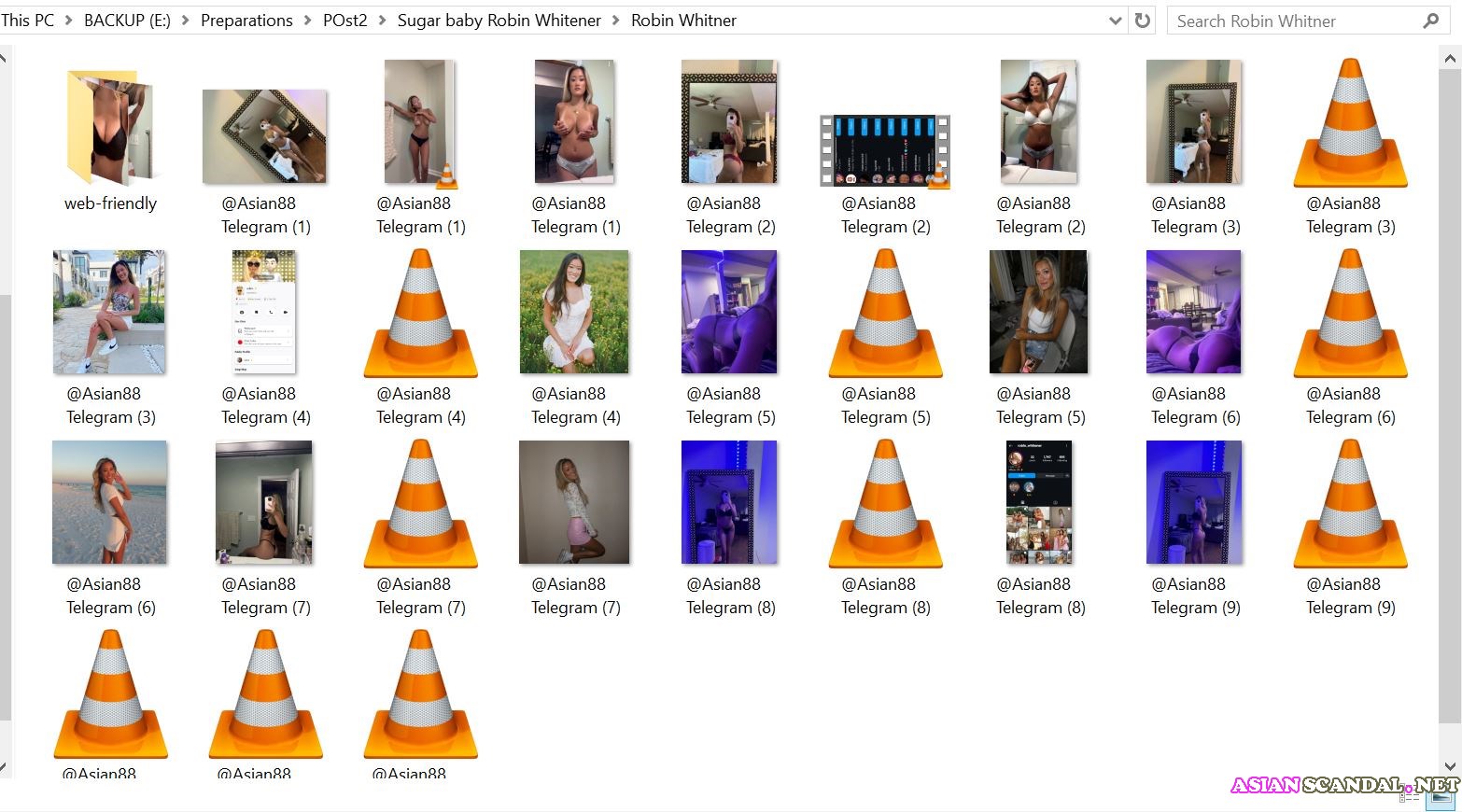Click the file list scroll-down arrow
Viewport: 1462px width, 812px height.
pyautogui.click(x=1450, y=766)
